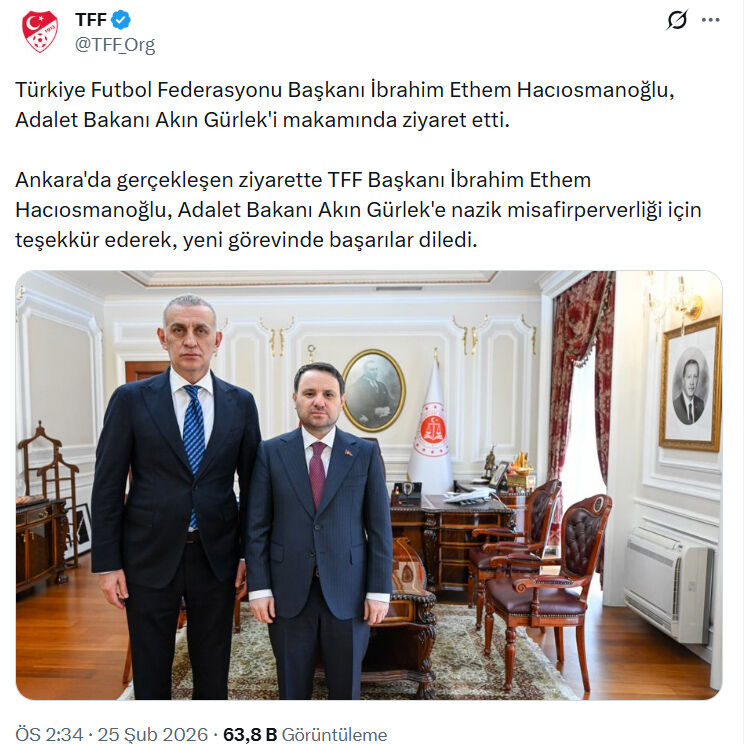Click the ÖS 2:34 timestamp

(x=50, y=734)
